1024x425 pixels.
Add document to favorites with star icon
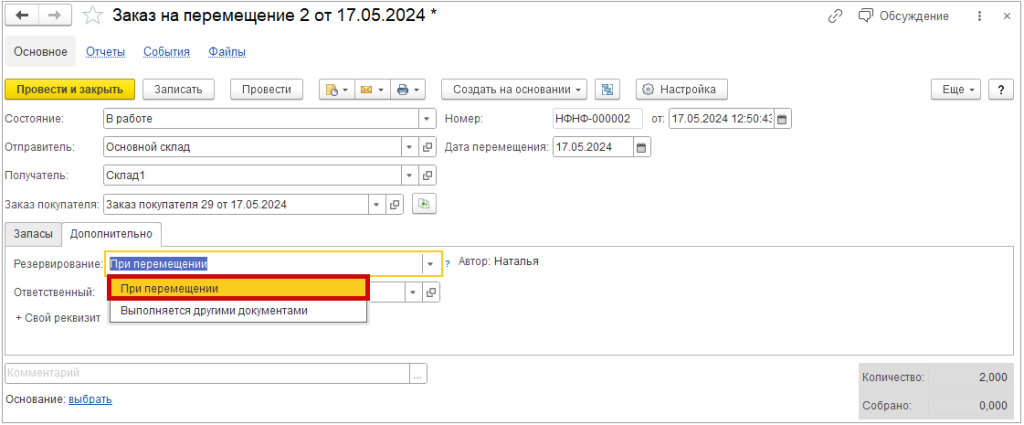[x=92, y=16]
